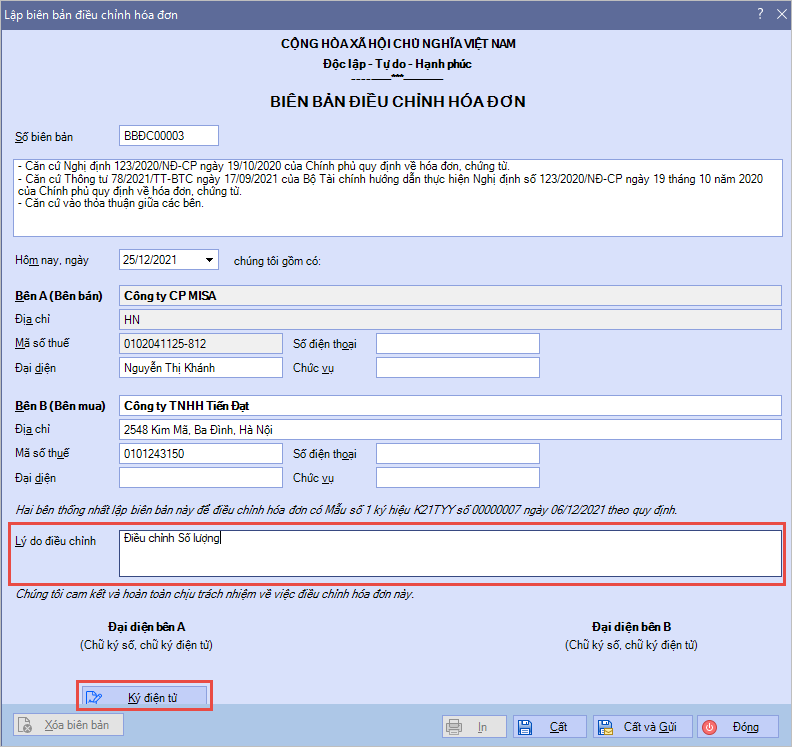Click the Cất save button
The width and height of the screenshot is (792, 747).
pos(548,727)
